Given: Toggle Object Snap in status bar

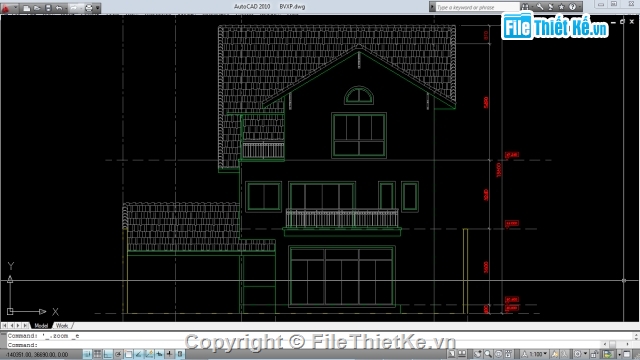Looking at the screenshot, I should 129,354.
